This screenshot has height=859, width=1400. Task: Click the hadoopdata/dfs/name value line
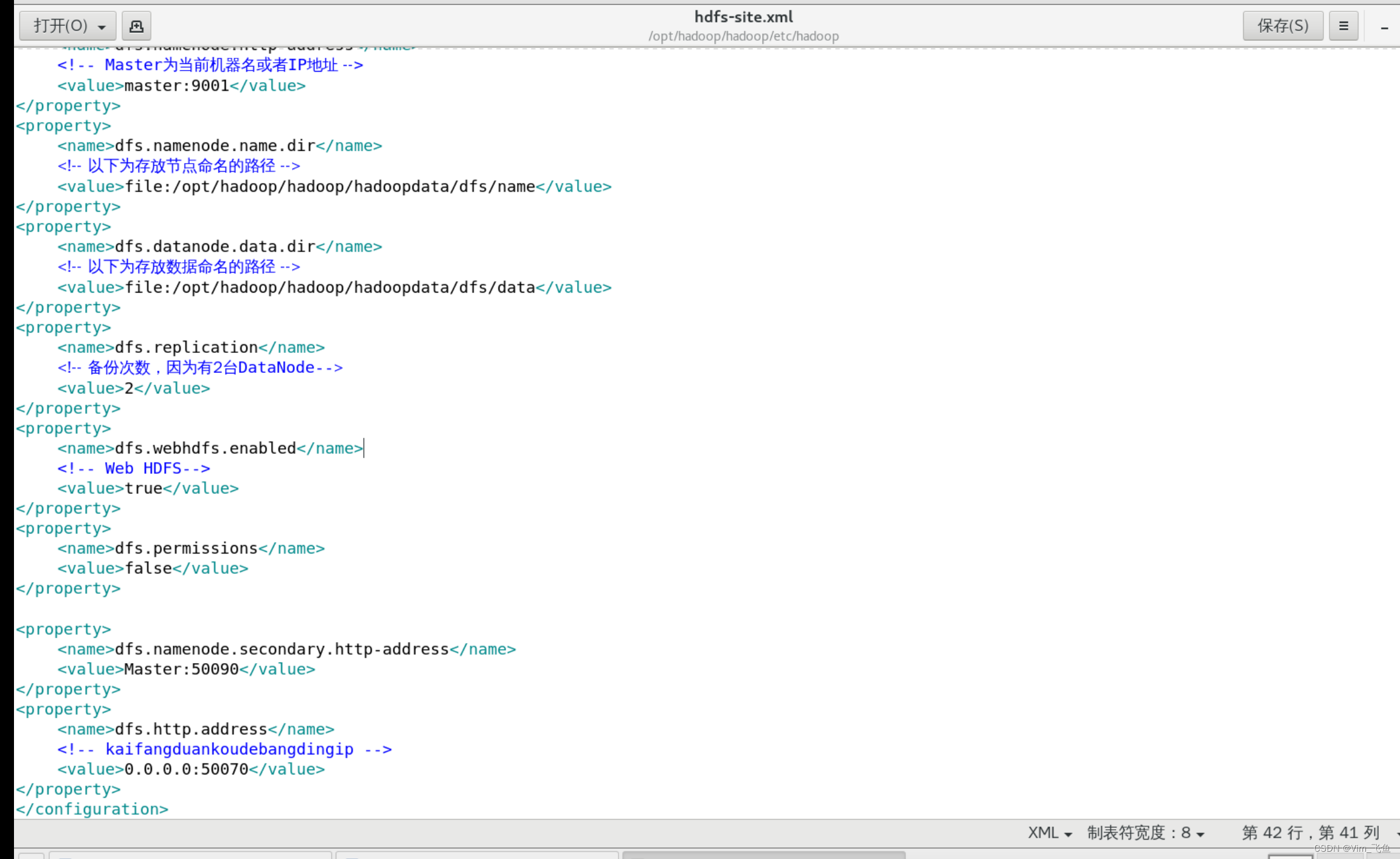(x=334, y=187)
